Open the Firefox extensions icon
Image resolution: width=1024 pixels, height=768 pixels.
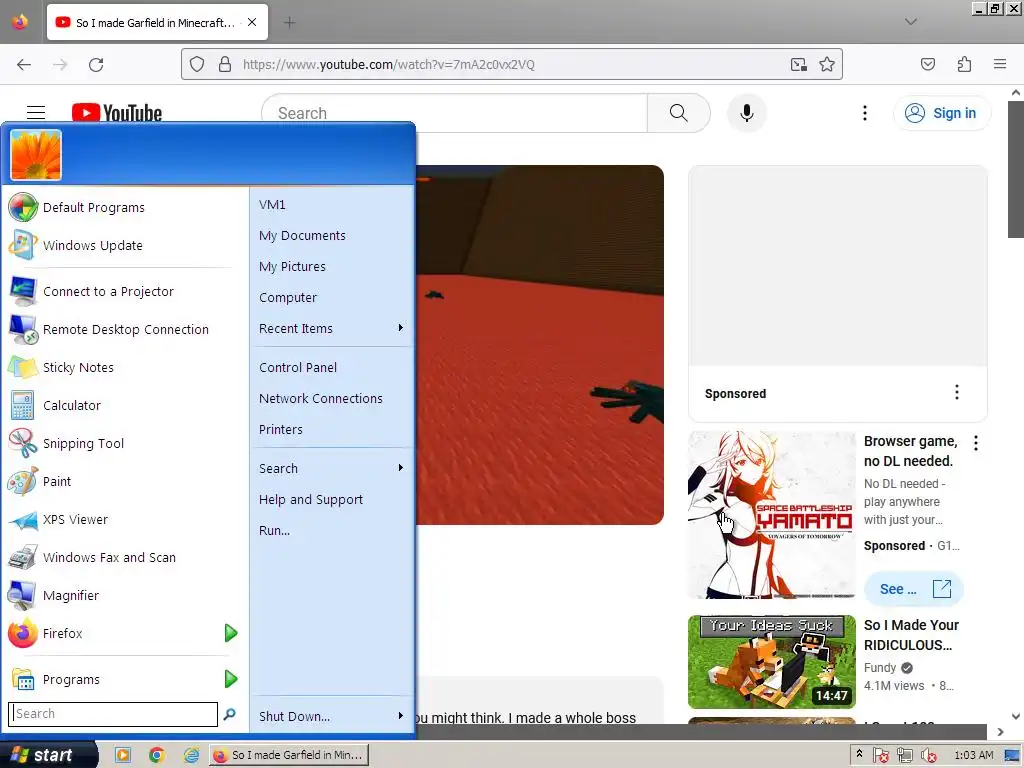(964, 64)
